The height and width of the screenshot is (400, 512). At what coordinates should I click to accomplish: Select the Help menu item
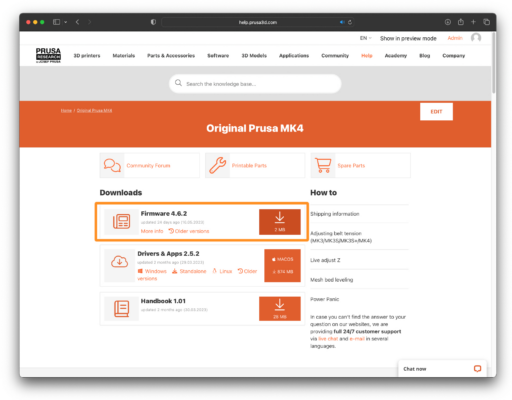tap(367, 56)
